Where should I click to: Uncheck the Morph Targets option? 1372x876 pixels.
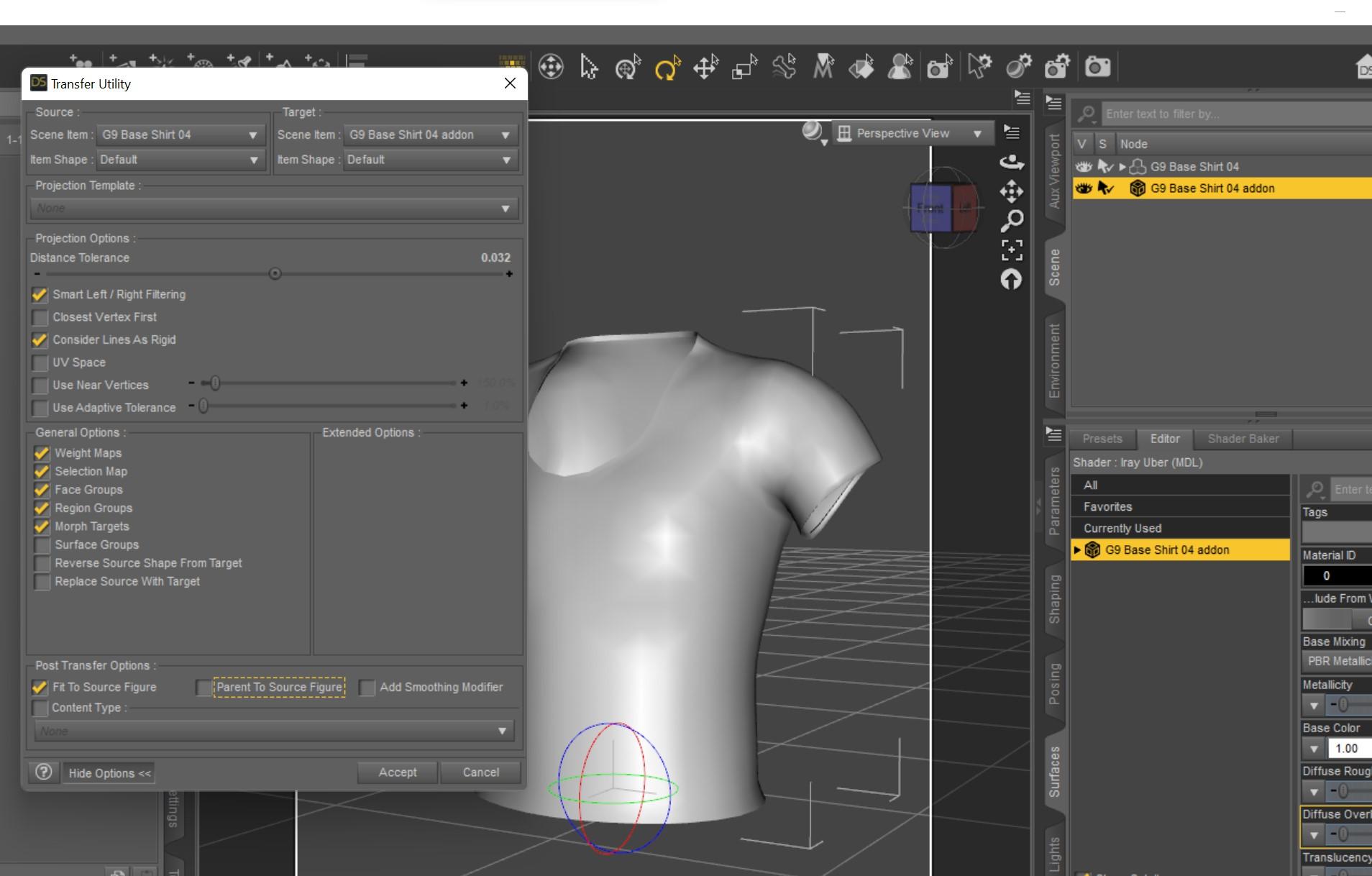[x=42, y=526]
